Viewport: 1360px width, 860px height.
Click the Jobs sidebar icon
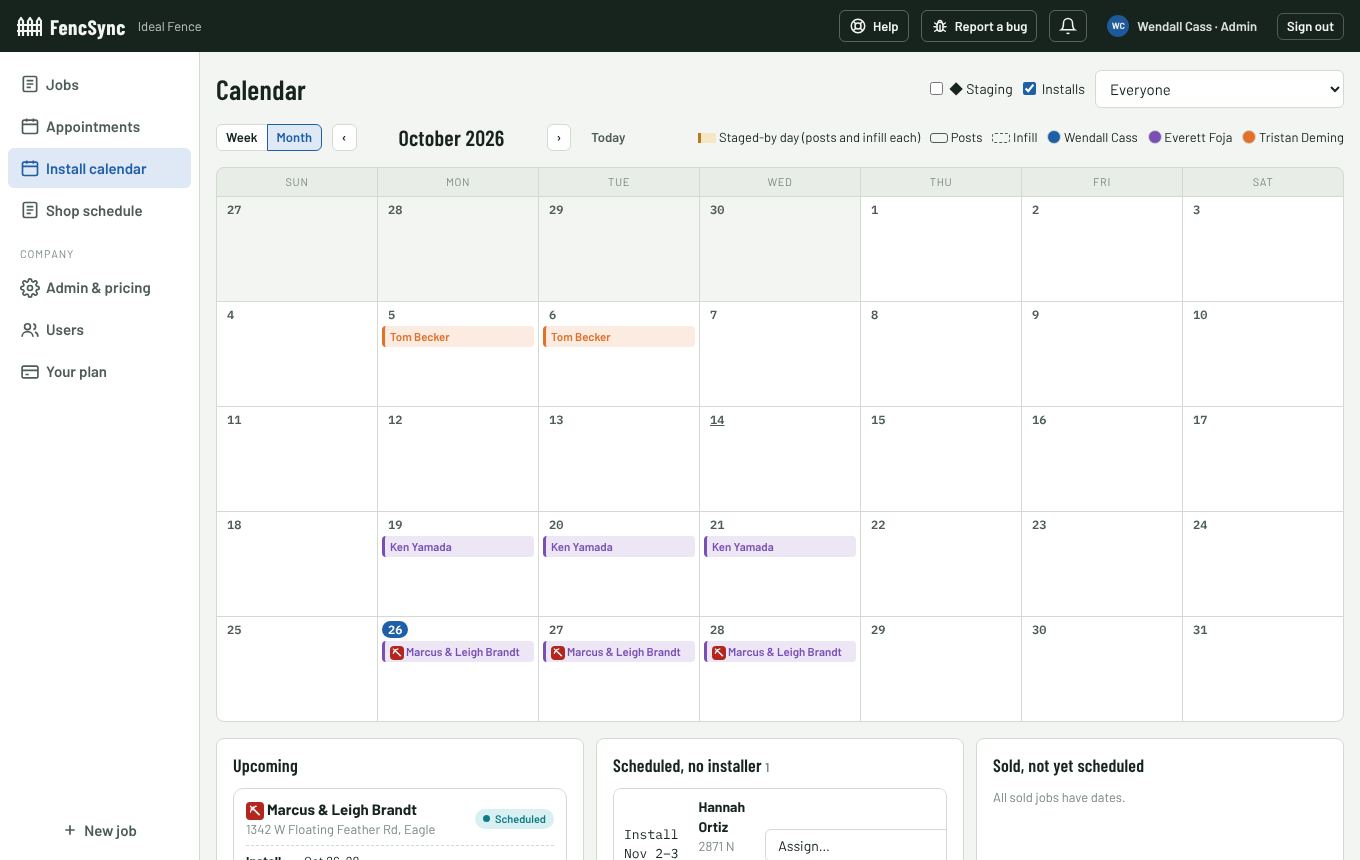[x=30, y=85]
